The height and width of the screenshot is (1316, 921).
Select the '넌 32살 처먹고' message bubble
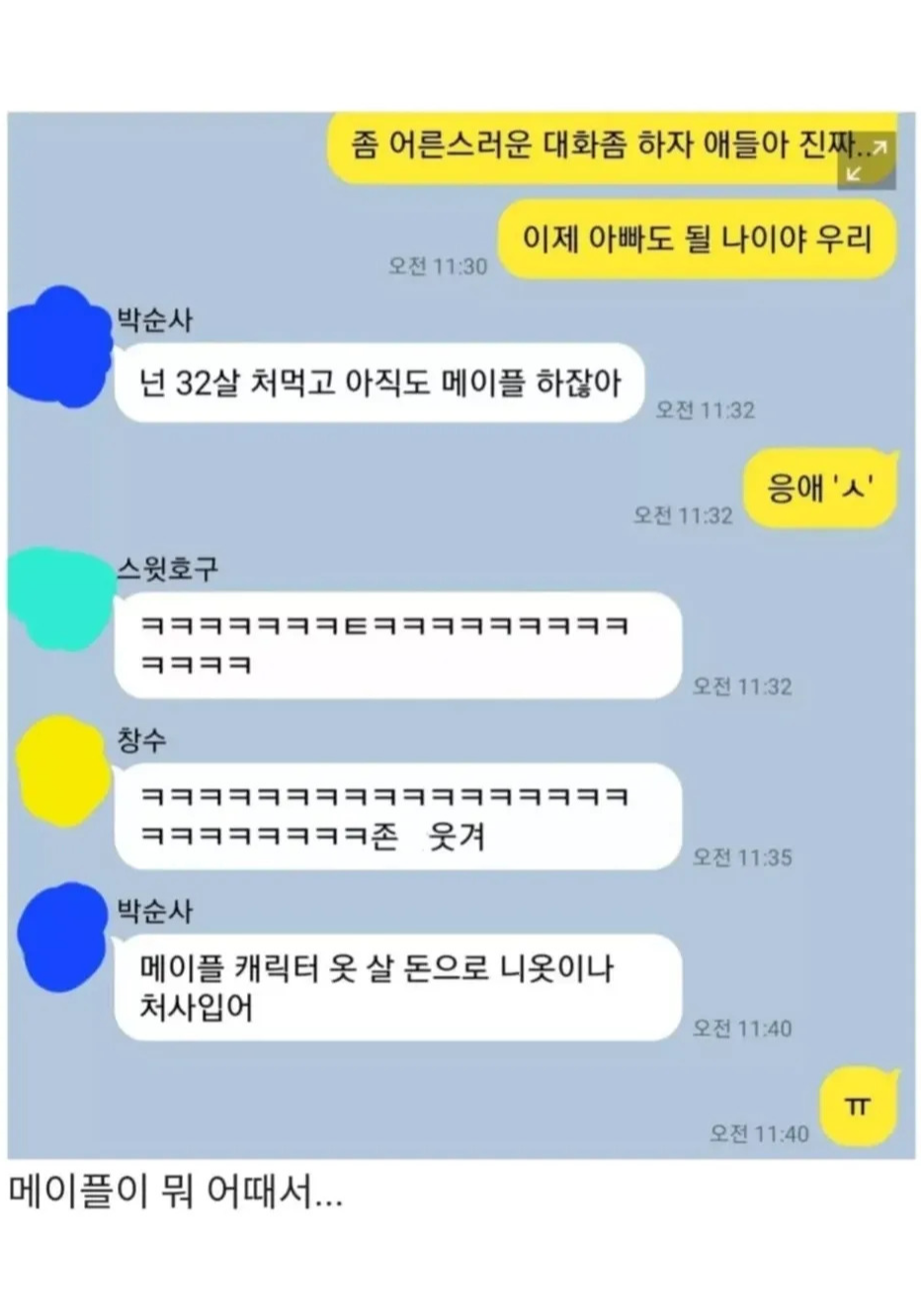[x=378, y=383]
